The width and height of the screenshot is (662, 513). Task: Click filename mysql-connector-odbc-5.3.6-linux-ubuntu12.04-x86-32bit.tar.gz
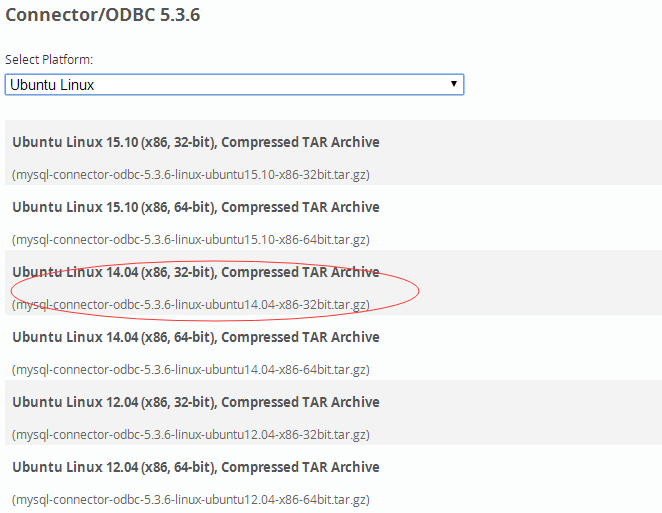click(191, 435)
